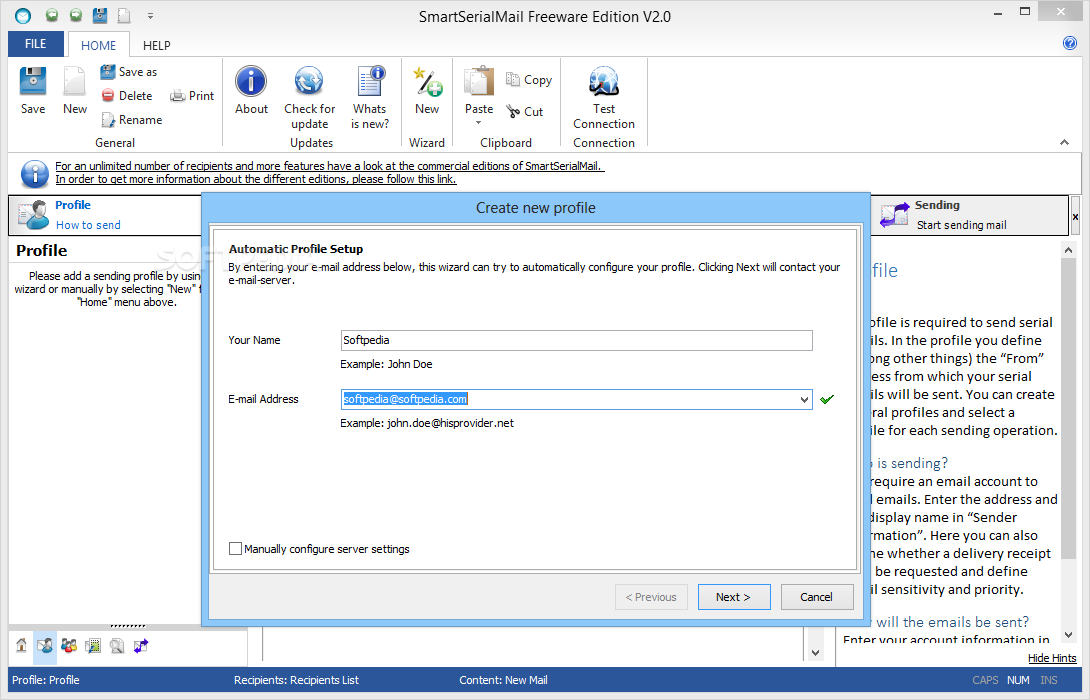This screenshot has width=1090, height=700.
Task: Follow 'In order to get more information' link
Action: pyautogui.click(x=256, y=179)
